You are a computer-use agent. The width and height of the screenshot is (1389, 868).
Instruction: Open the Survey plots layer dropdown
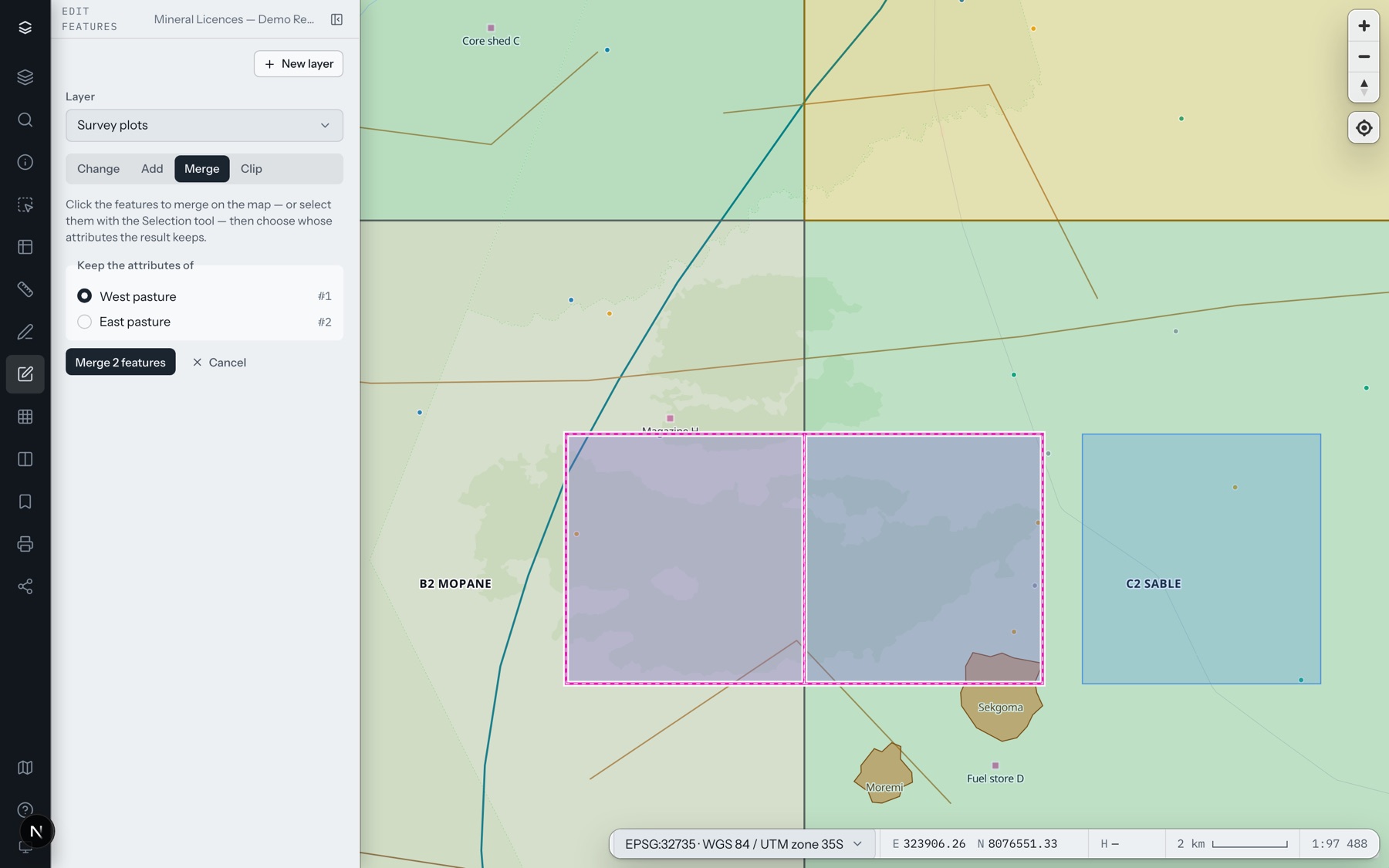(204, 125)
